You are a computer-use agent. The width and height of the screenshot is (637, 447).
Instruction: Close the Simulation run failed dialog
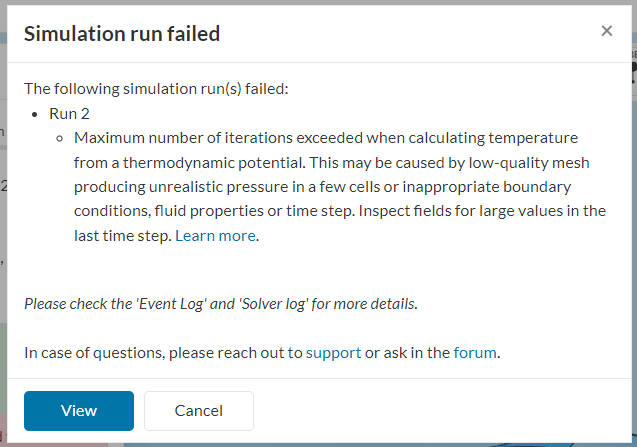tap(606, 31)
